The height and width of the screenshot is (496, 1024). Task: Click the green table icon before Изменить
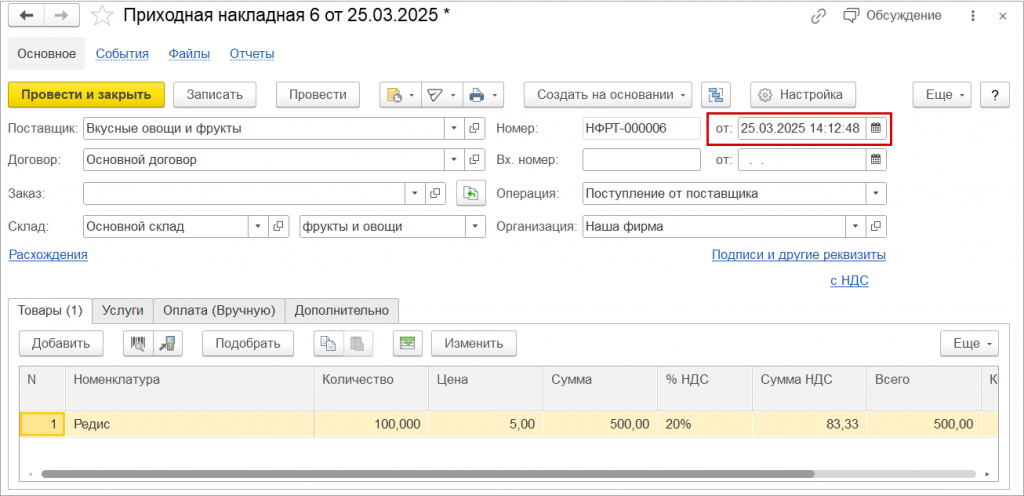(x=407, y=343)
